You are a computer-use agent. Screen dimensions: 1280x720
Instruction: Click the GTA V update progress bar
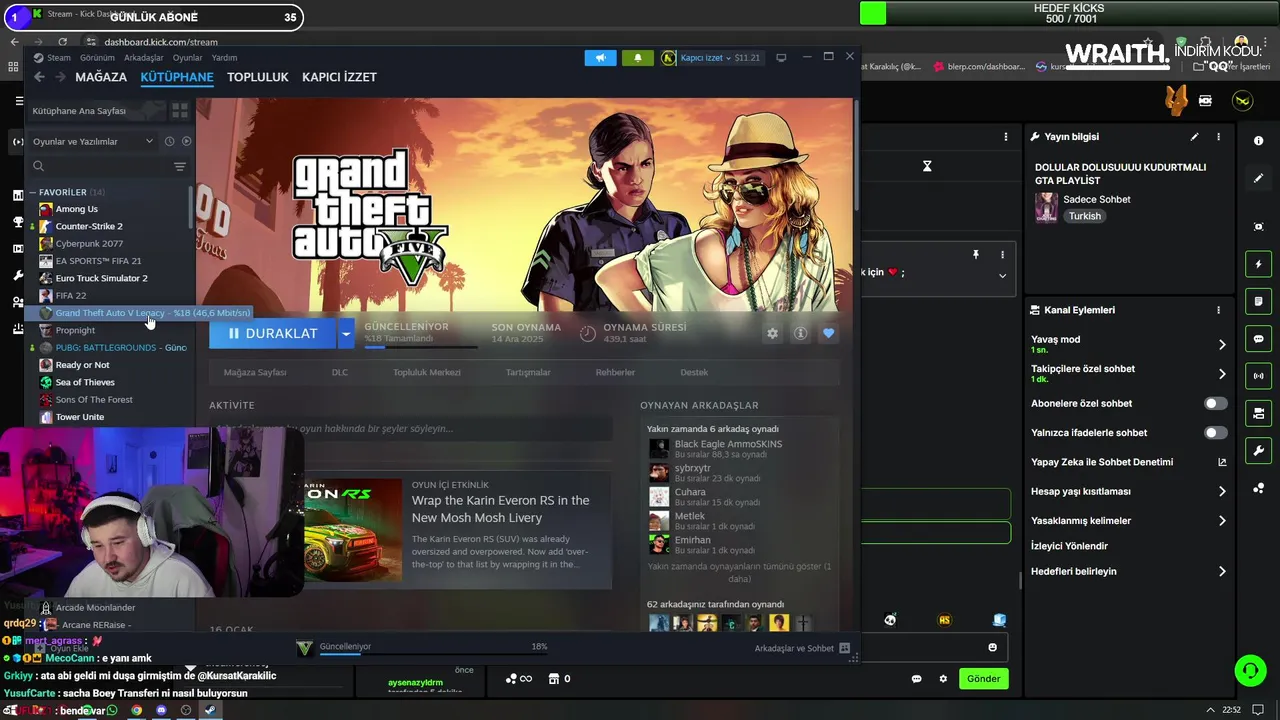pos(421,347)
